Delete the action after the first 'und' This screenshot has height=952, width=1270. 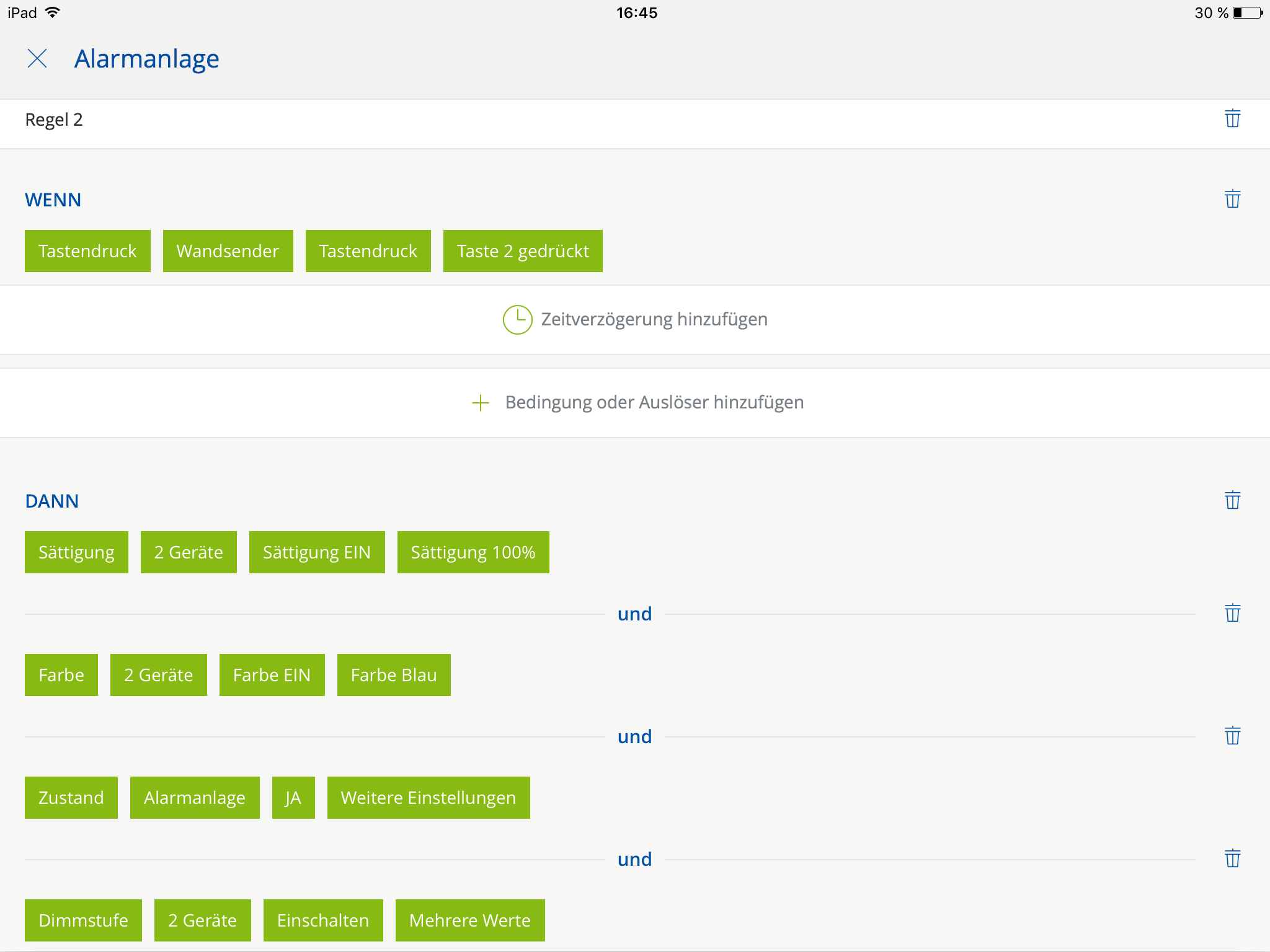click(1232, 613)
